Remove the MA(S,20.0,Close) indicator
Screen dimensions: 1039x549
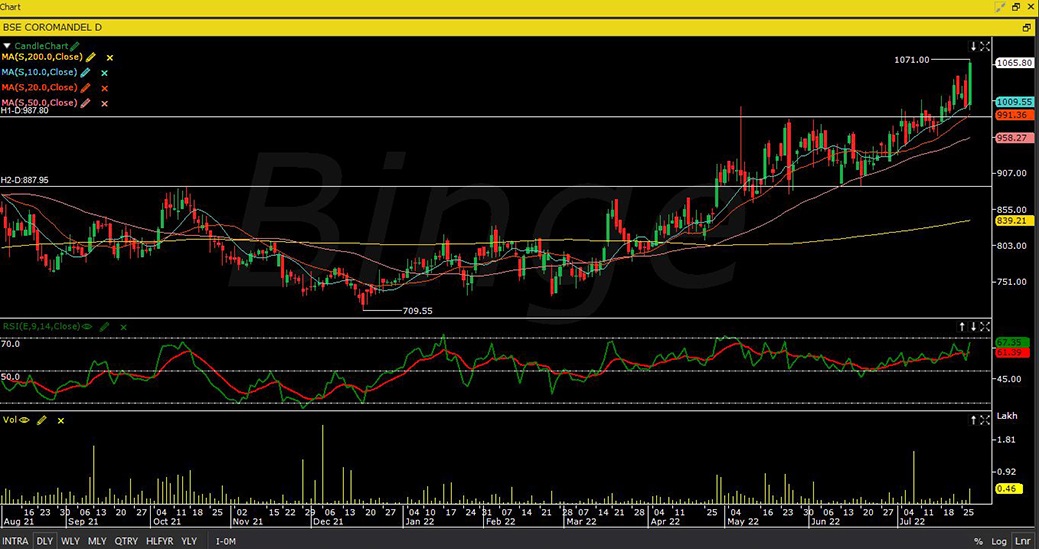click(104, 89)
